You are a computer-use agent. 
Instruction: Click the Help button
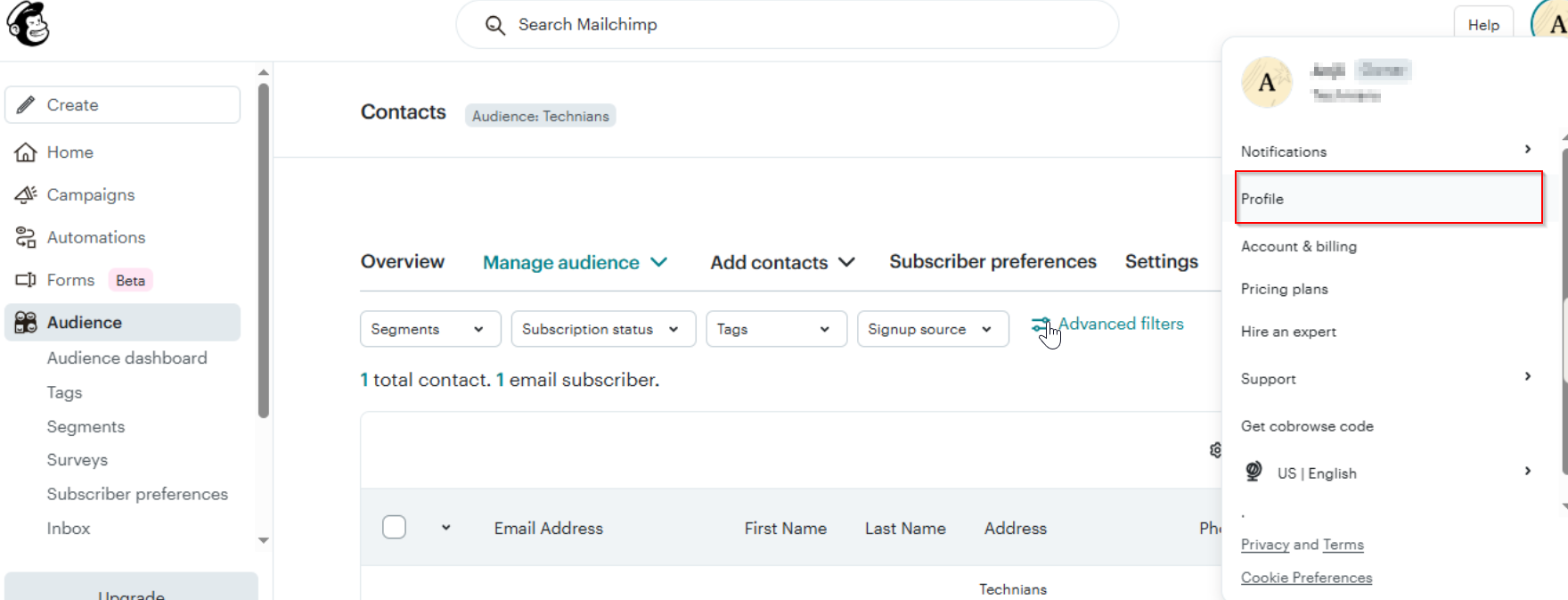click(1483, 24)
